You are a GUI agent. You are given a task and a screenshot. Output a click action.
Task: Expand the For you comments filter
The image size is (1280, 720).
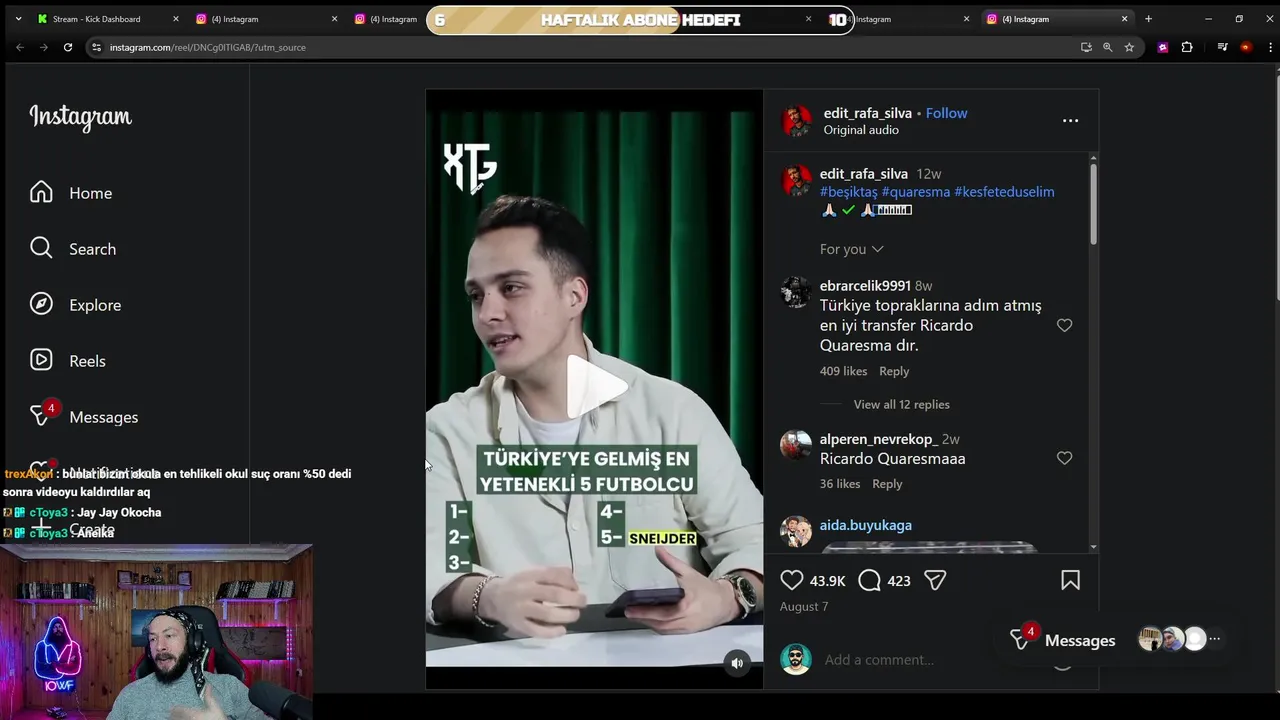pos(851,249)
